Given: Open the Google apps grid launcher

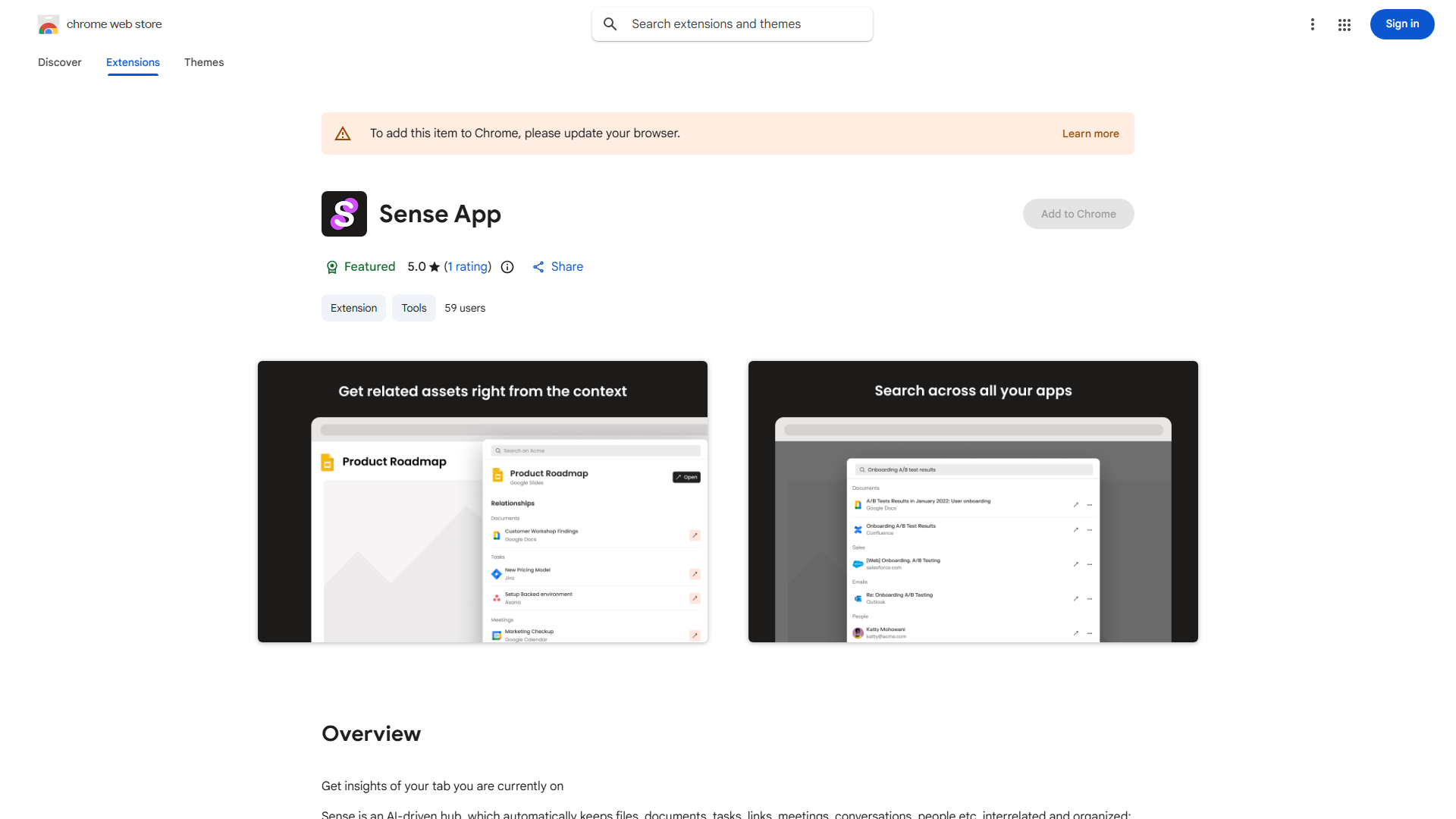Looking at the screenshot, I should (1345, 24).
